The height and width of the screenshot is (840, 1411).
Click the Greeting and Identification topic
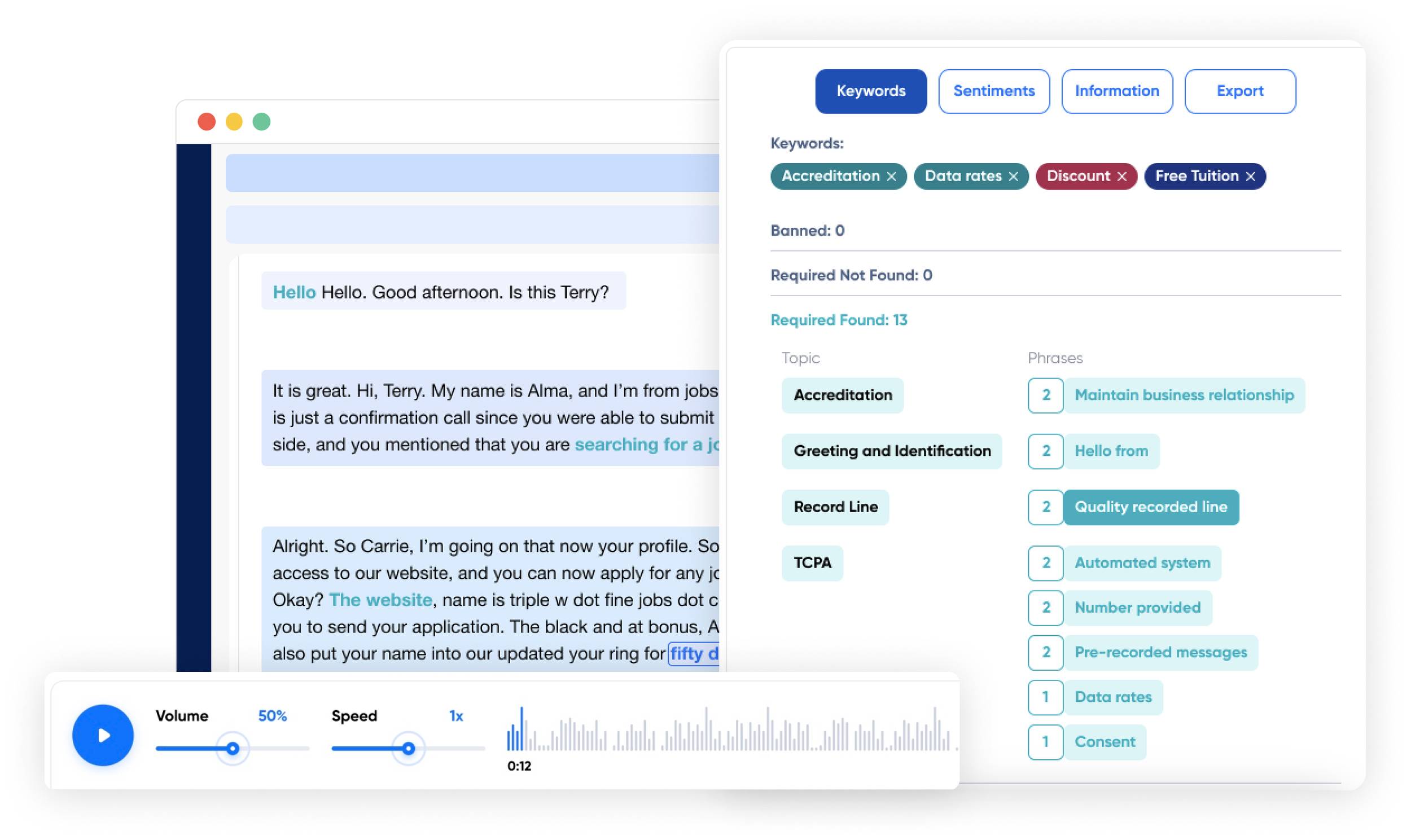coord(892,451)
